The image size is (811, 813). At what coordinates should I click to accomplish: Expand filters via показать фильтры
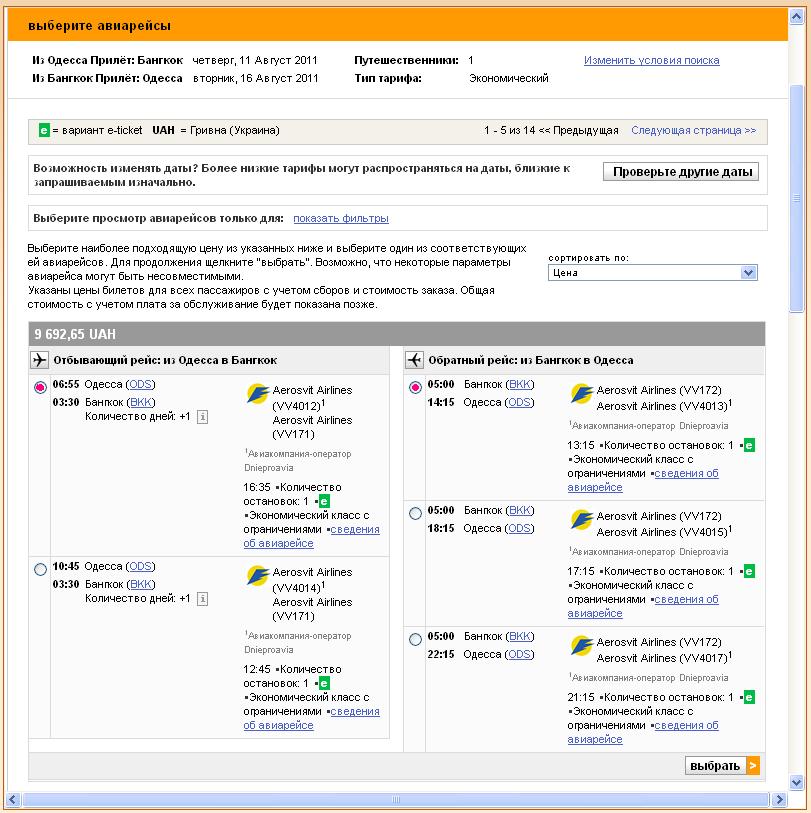341,218
